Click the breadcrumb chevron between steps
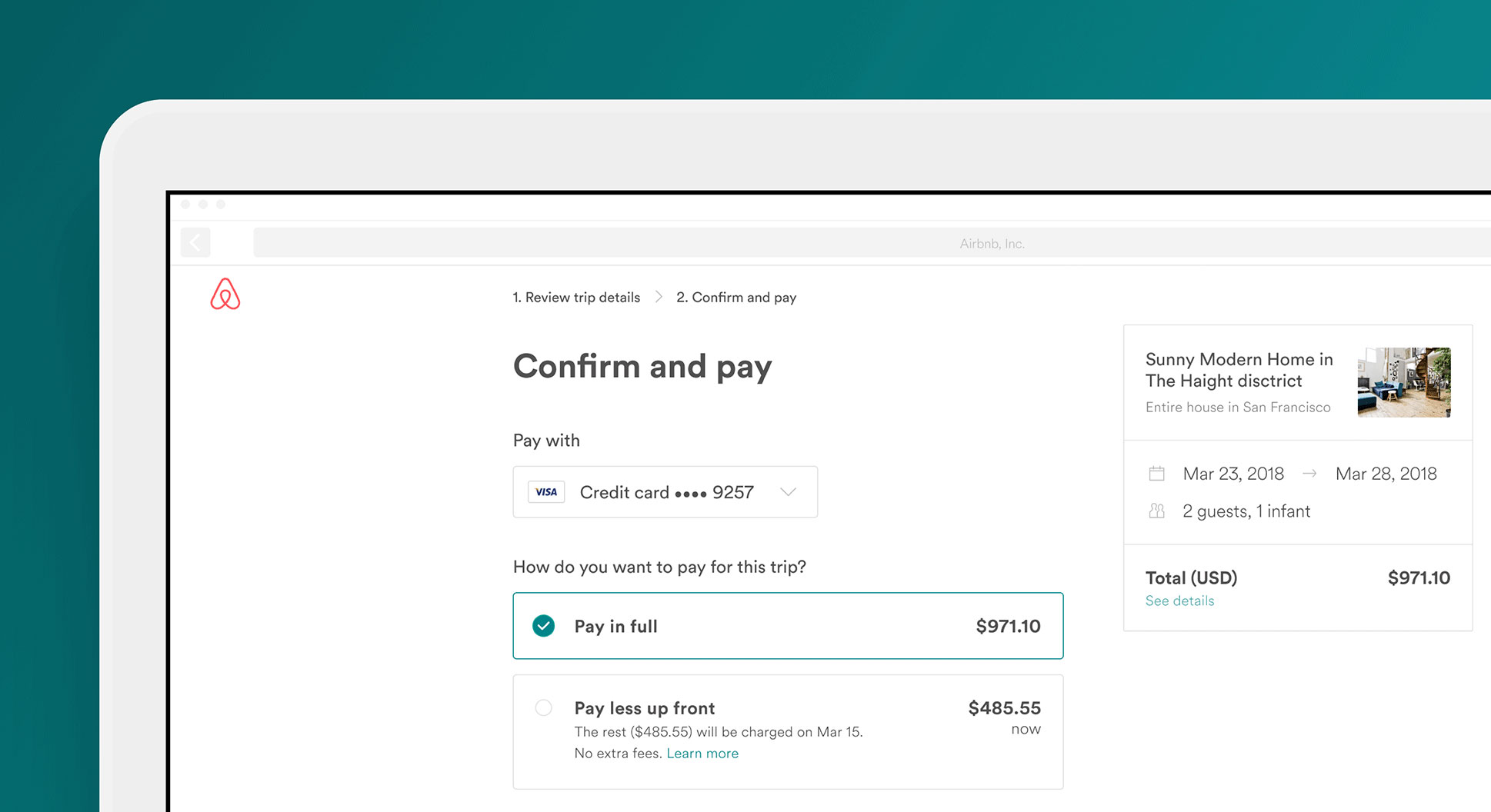The height and width of the screenshot is (812, 1491). (659, 297)
